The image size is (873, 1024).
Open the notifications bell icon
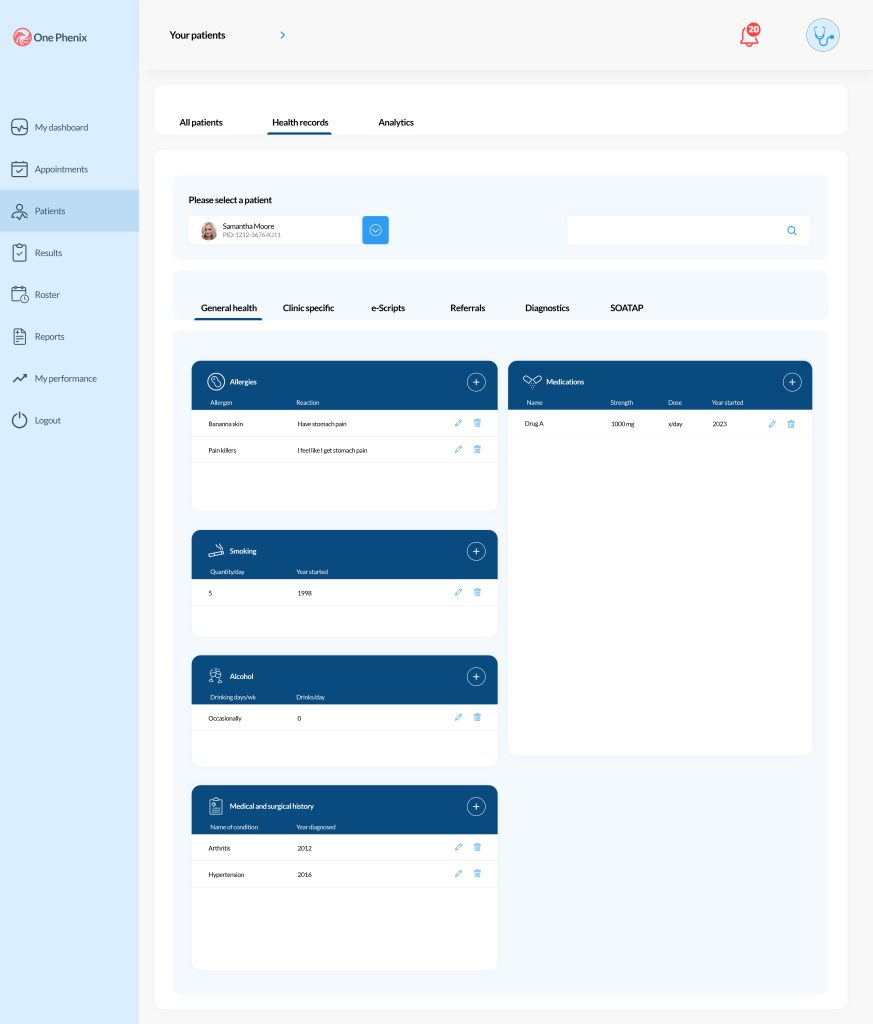point(748,37)
